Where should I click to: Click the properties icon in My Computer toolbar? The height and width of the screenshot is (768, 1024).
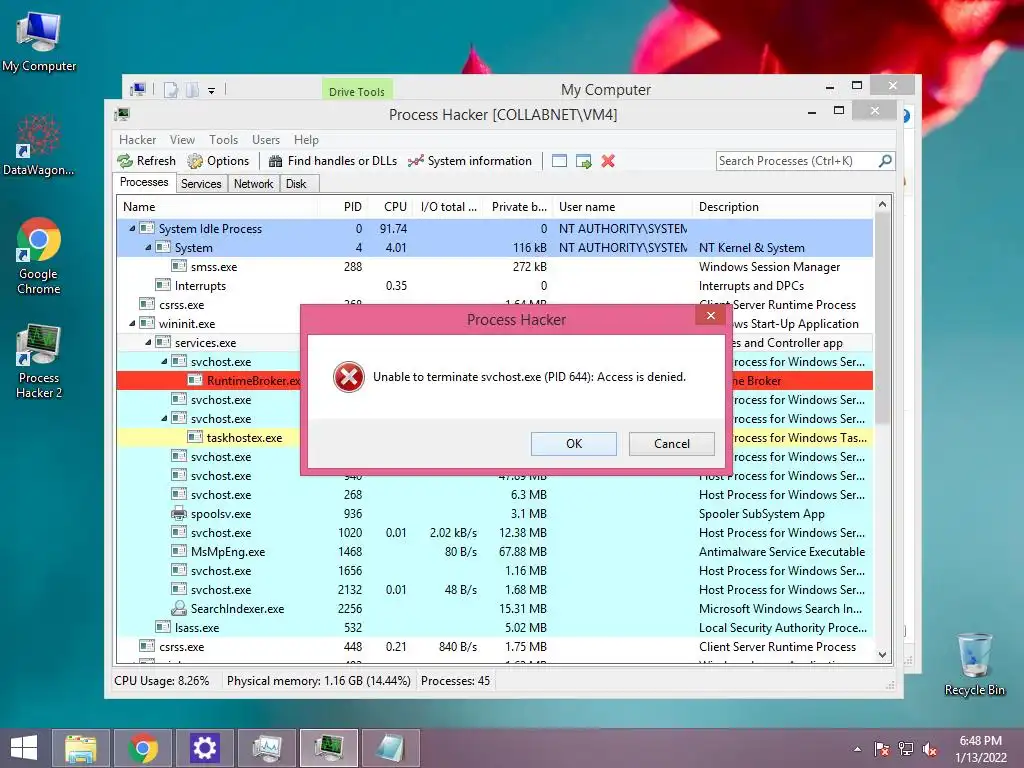coord(170,90)
